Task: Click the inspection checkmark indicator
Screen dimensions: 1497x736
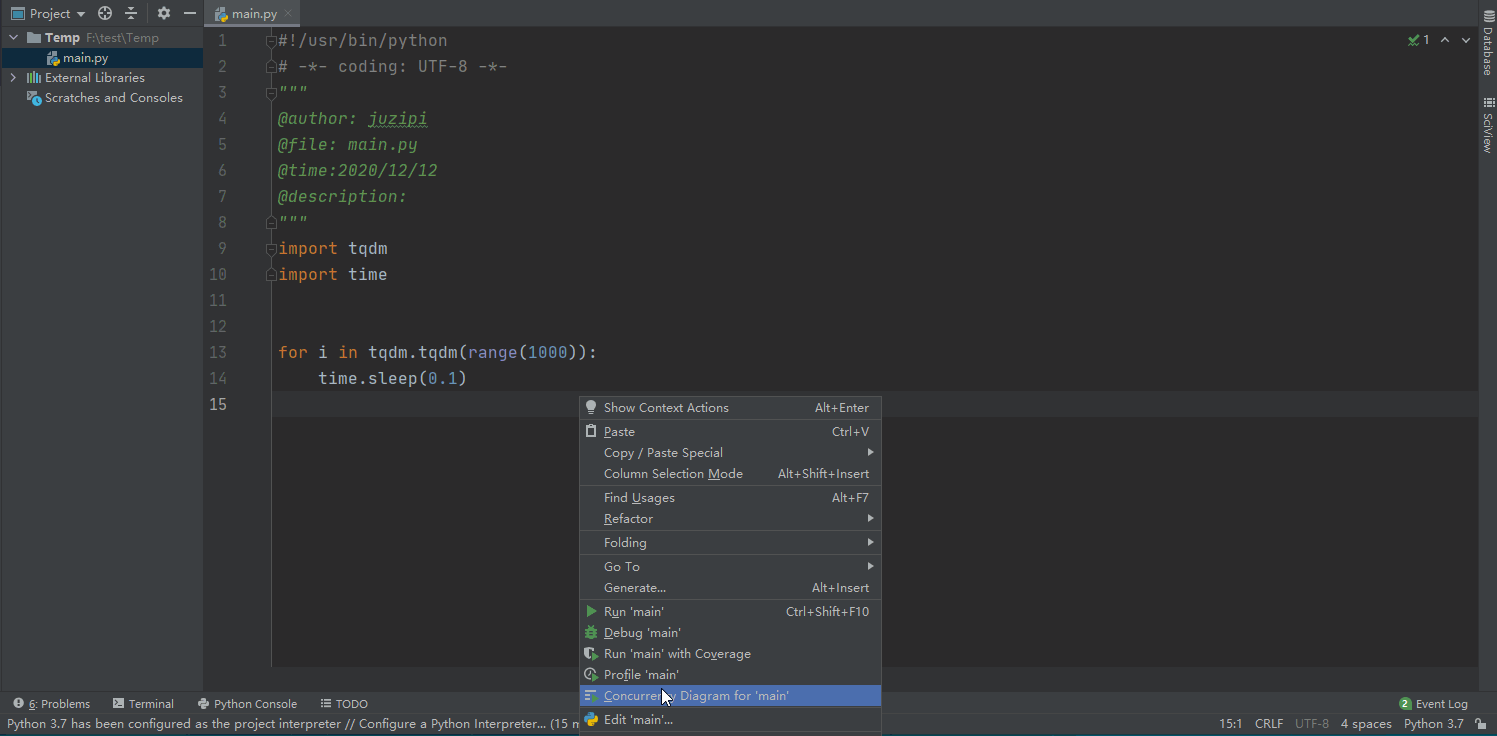Action: tap(1419, 40)
